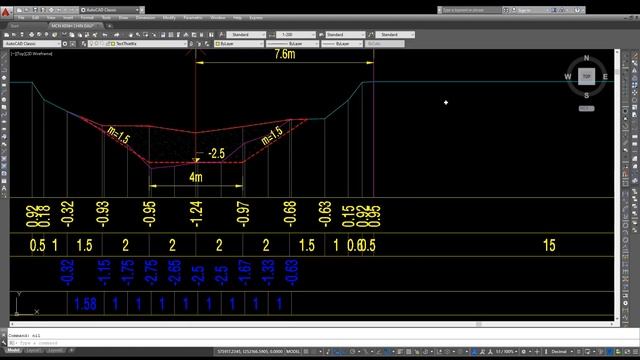This screenshot has width=640, height=360.
Task: Click the horizontal scrollbar thumb below drawing
Action: tap(479, 324)
